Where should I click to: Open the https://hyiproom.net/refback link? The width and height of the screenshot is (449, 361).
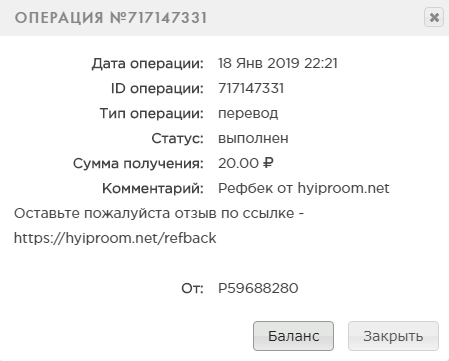click(x=115, y=238)
